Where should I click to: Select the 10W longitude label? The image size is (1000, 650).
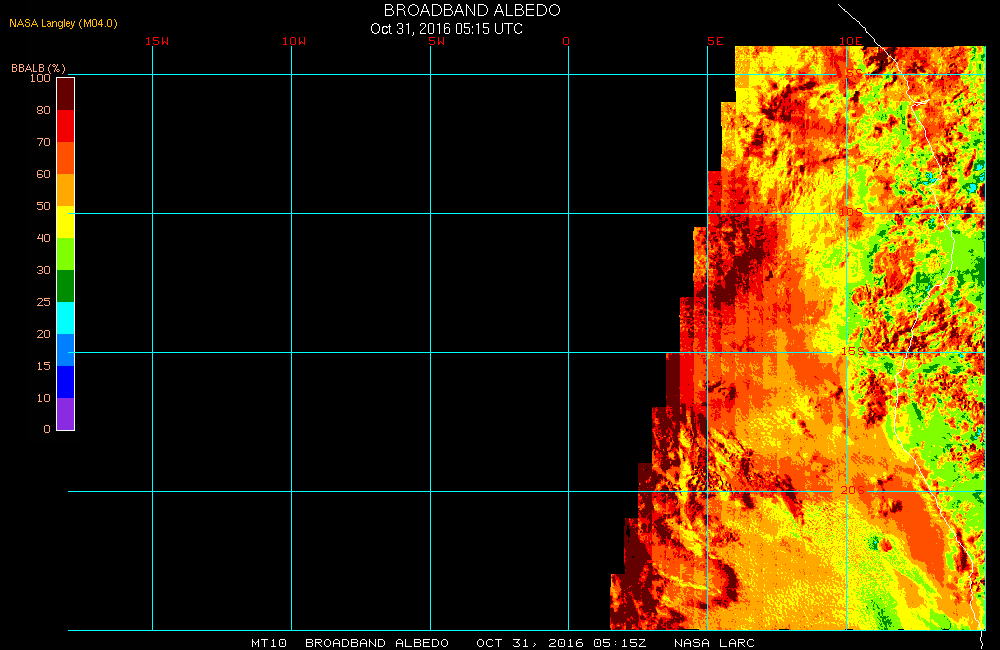pos(294,41)
